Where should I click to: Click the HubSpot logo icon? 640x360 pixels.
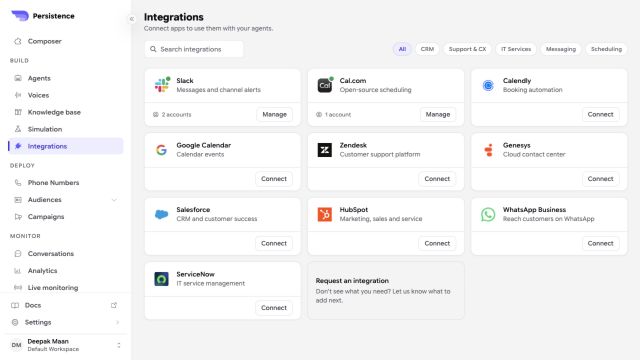325,214
